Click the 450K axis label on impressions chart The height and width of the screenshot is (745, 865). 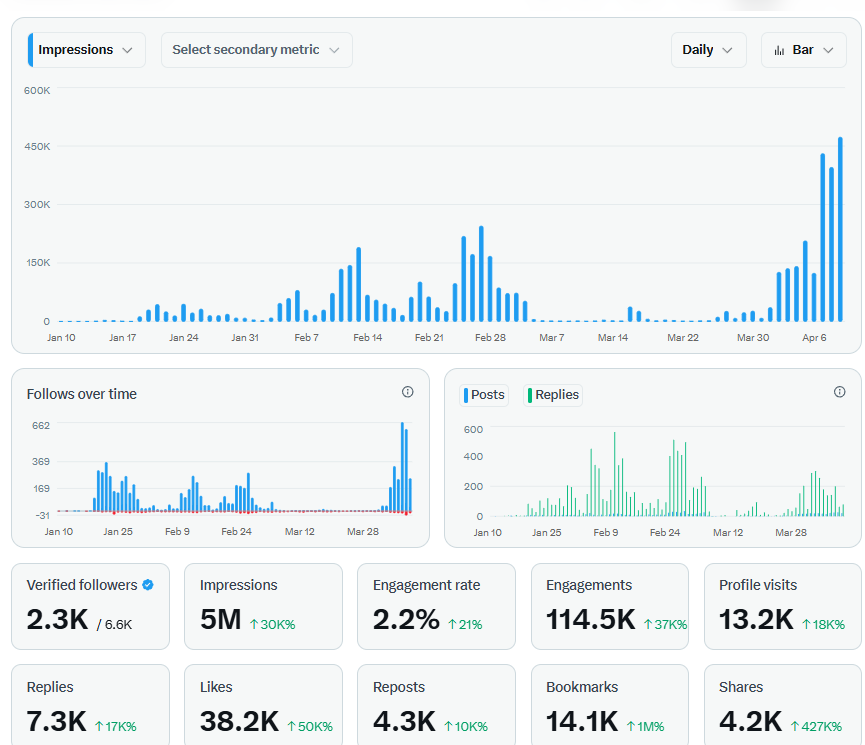point(37,146)
